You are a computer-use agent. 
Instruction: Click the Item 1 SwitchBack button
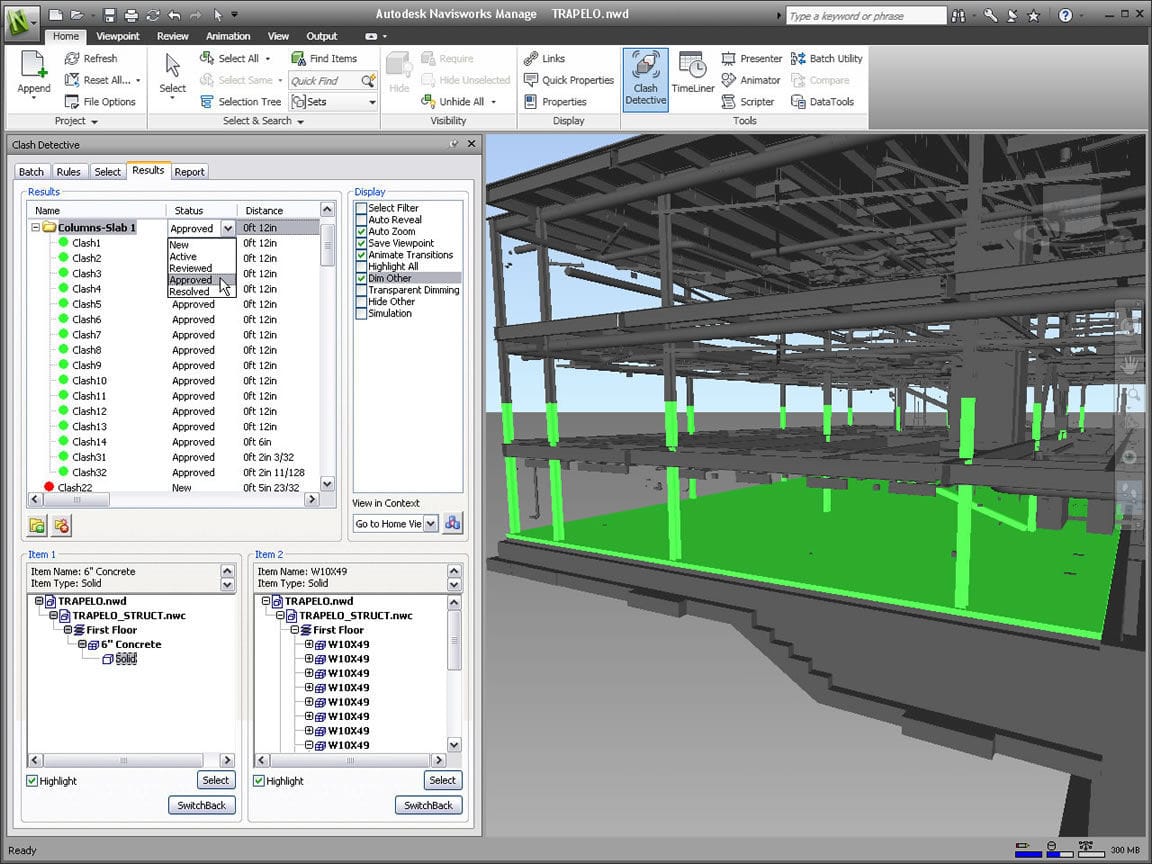[202, 805]
